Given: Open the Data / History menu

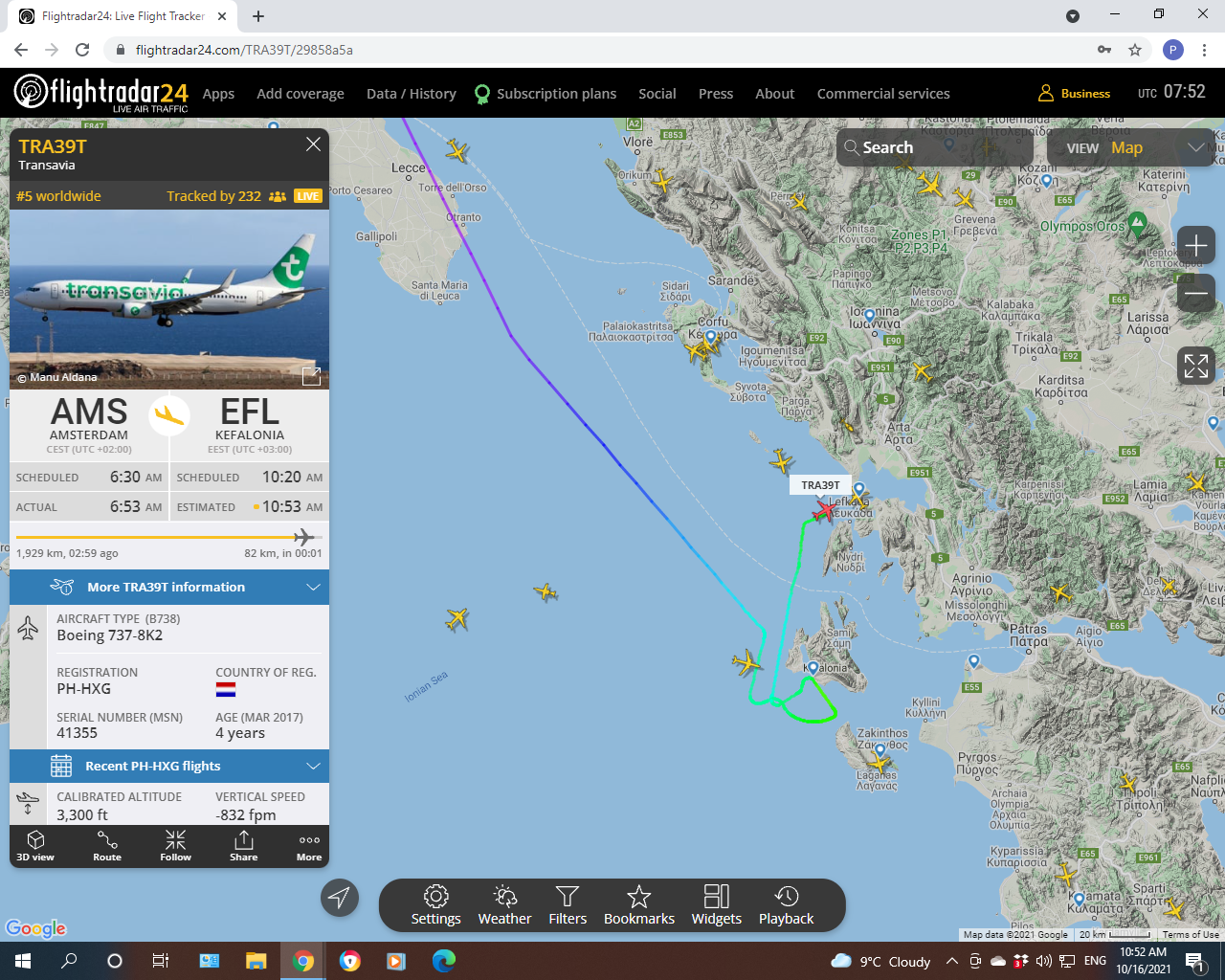Looking at the screenshot, I should tap(412, 94).
